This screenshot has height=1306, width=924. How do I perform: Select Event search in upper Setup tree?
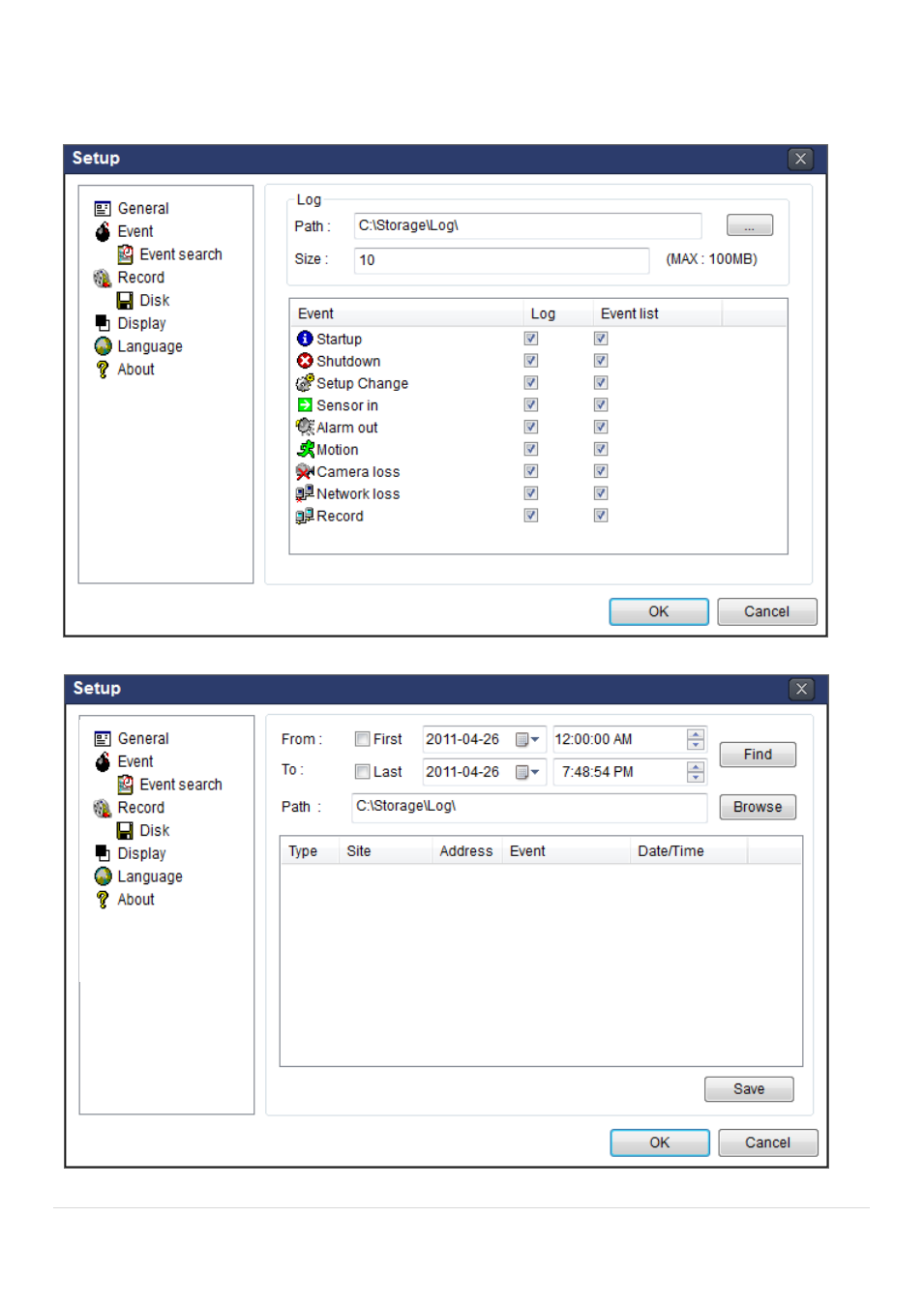click(181, 254)
